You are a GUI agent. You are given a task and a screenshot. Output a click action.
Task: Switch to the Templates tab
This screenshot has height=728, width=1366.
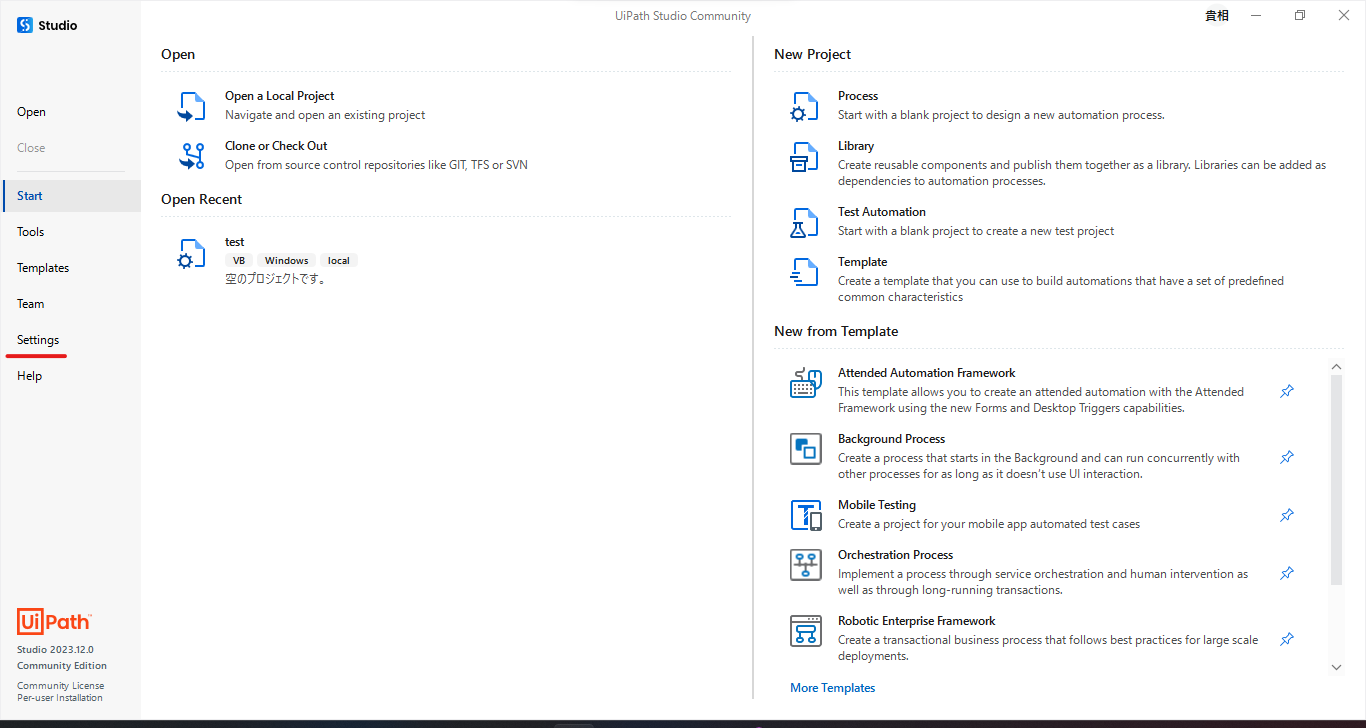point(43,268)
